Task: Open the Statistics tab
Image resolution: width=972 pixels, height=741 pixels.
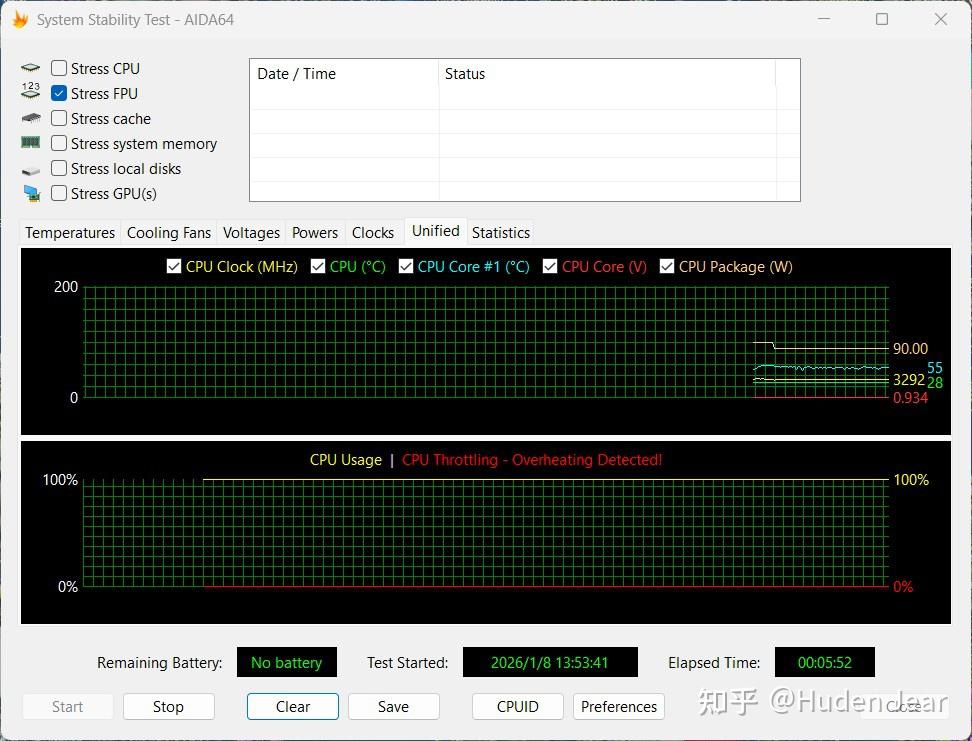Action: coord(501,233)
